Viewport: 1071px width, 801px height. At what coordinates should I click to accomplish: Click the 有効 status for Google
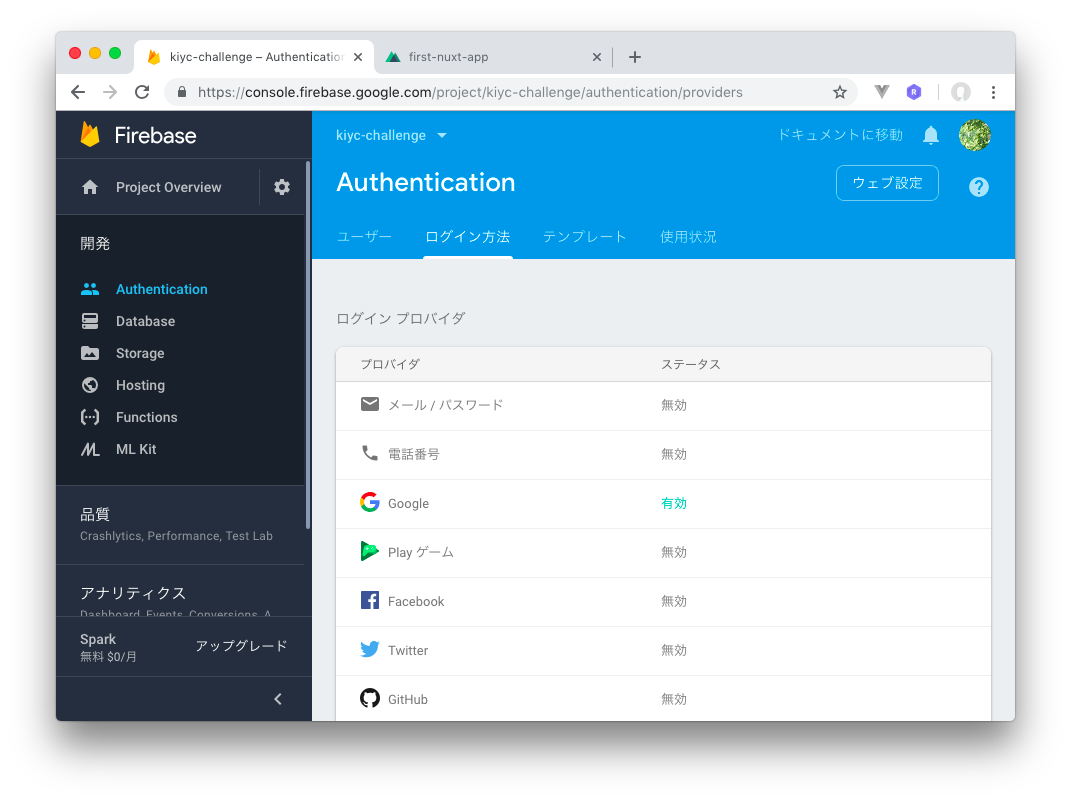(673, 503)
